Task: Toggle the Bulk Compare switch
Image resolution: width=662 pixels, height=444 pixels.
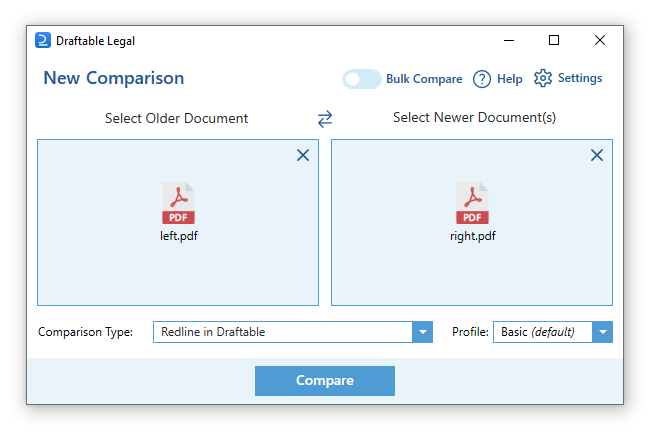Action: tap(361, 79)
